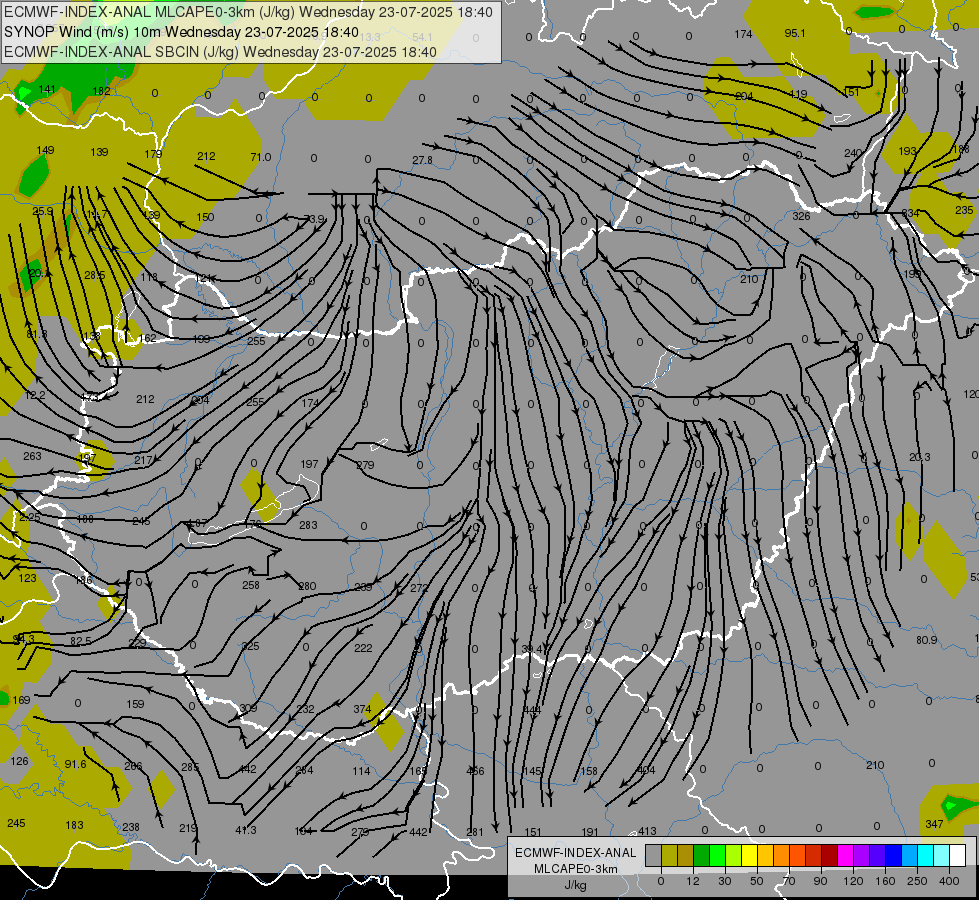The height and width of the screenshot is (900, 979).
Task: Click the legend's MLCAPE0-3km label
Action: pos(576,869)
